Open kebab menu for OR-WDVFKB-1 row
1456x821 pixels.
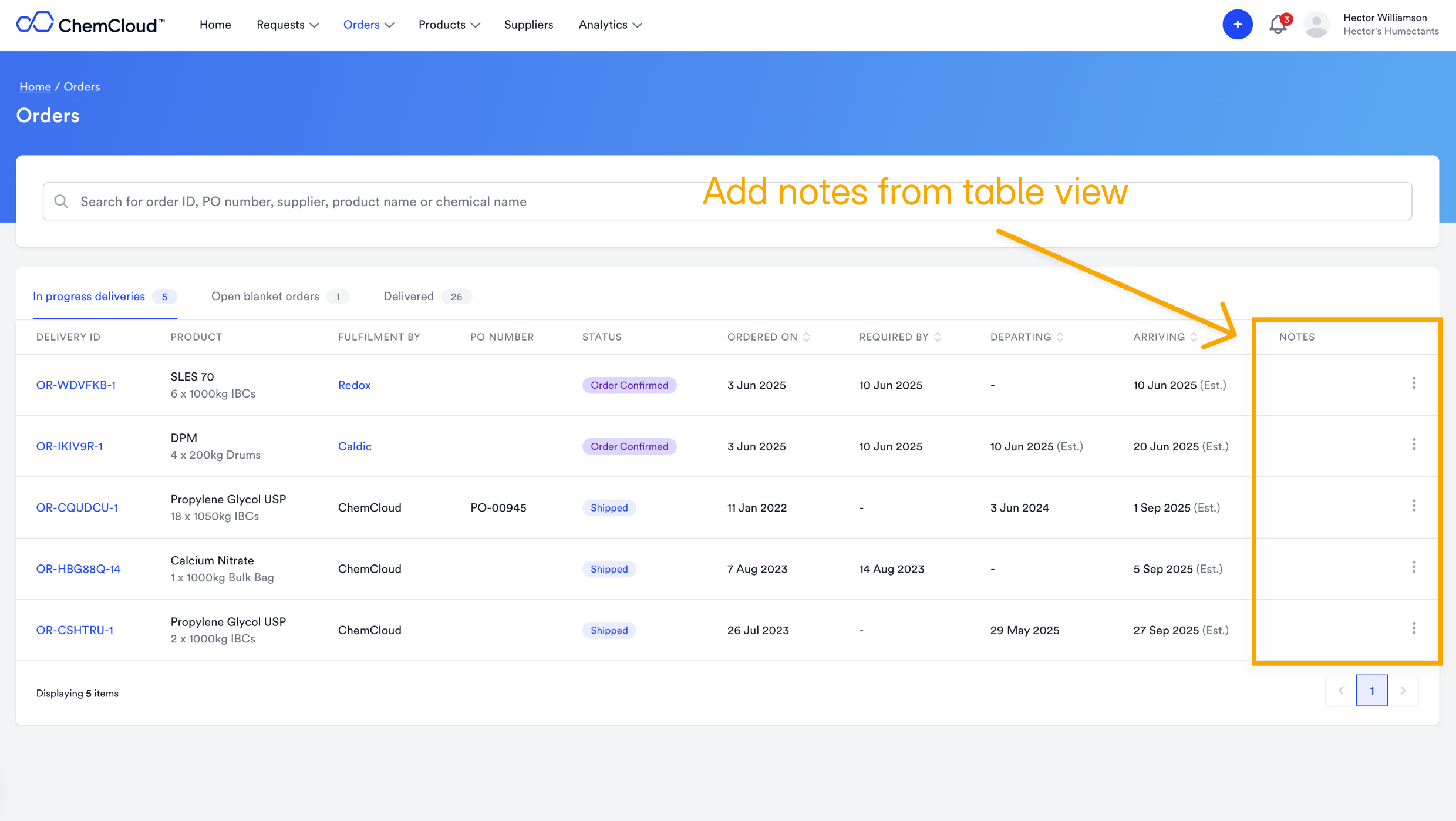tap(1414, 383)
